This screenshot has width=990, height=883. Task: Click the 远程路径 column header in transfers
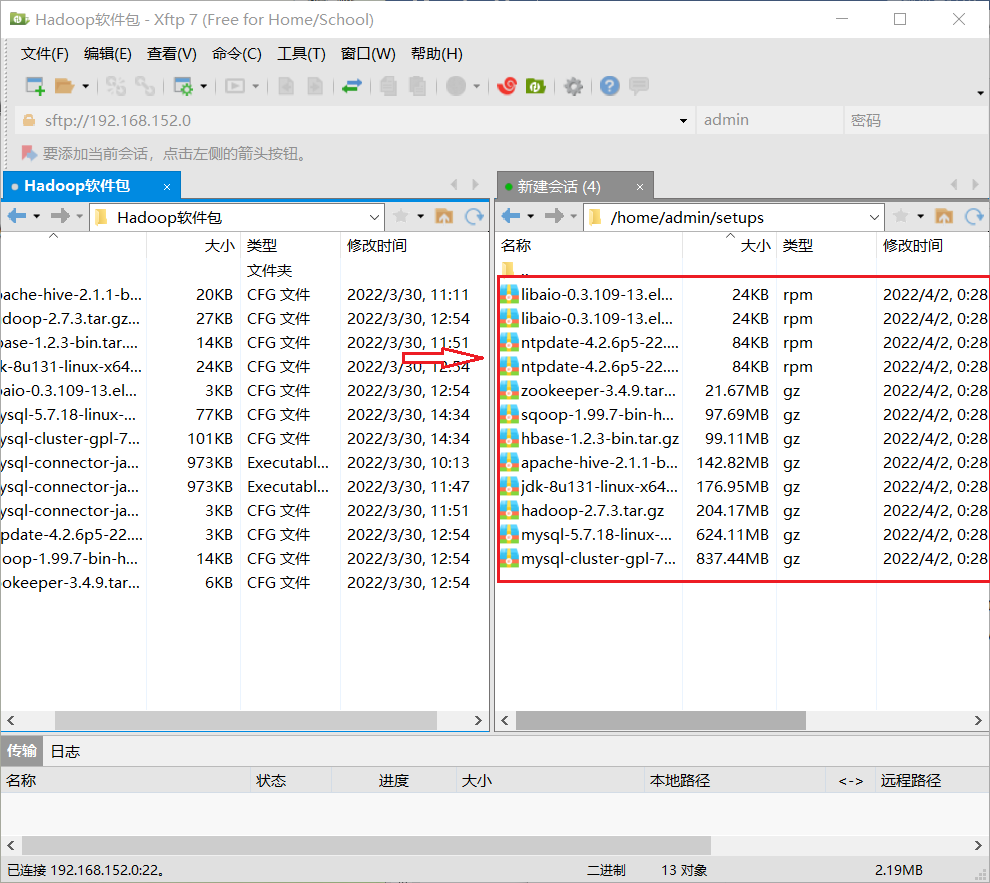coord(932,781)
